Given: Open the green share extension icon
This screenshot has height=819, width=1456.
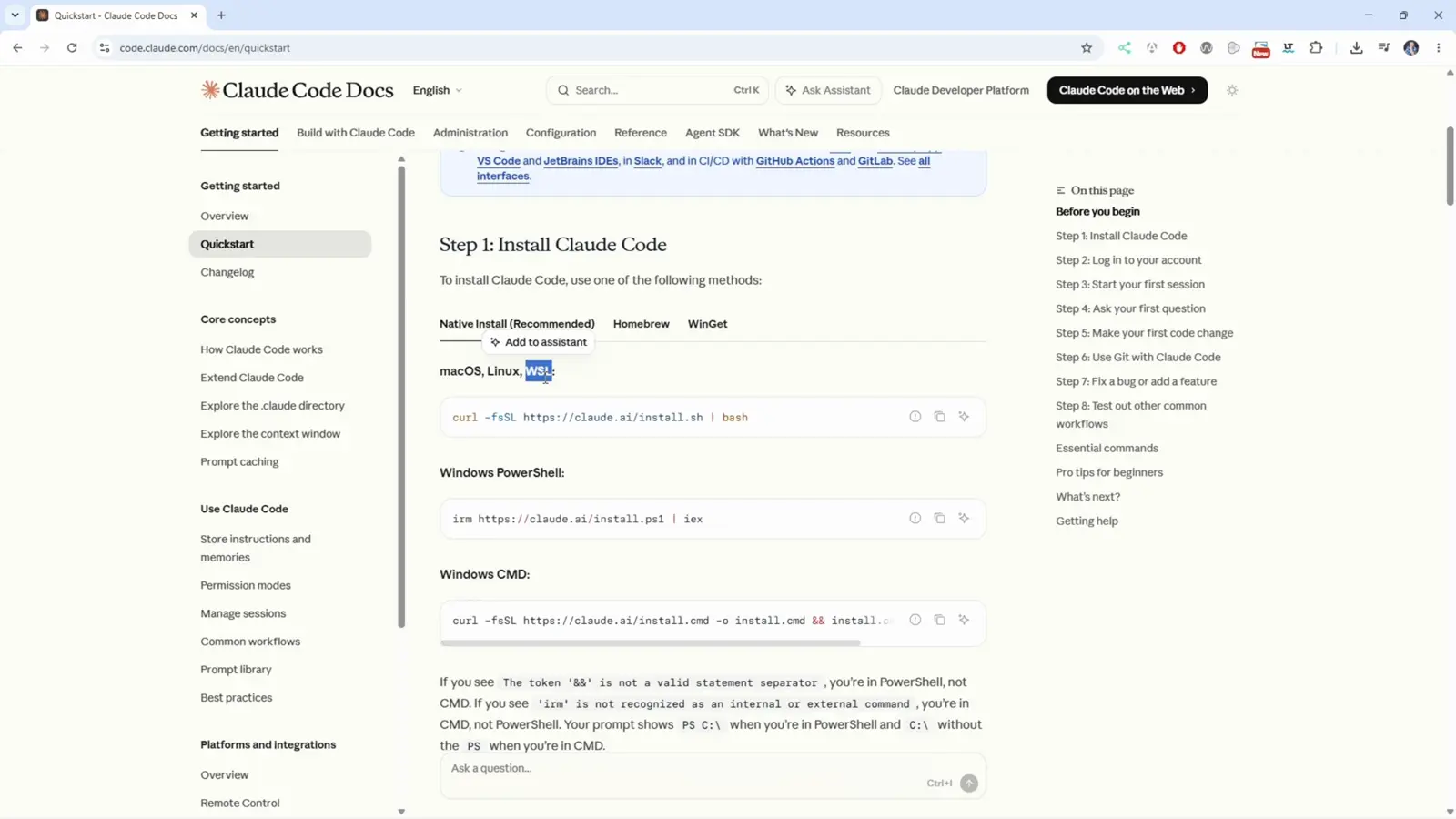Looking at the screenshot, I should pos(1125,48).
